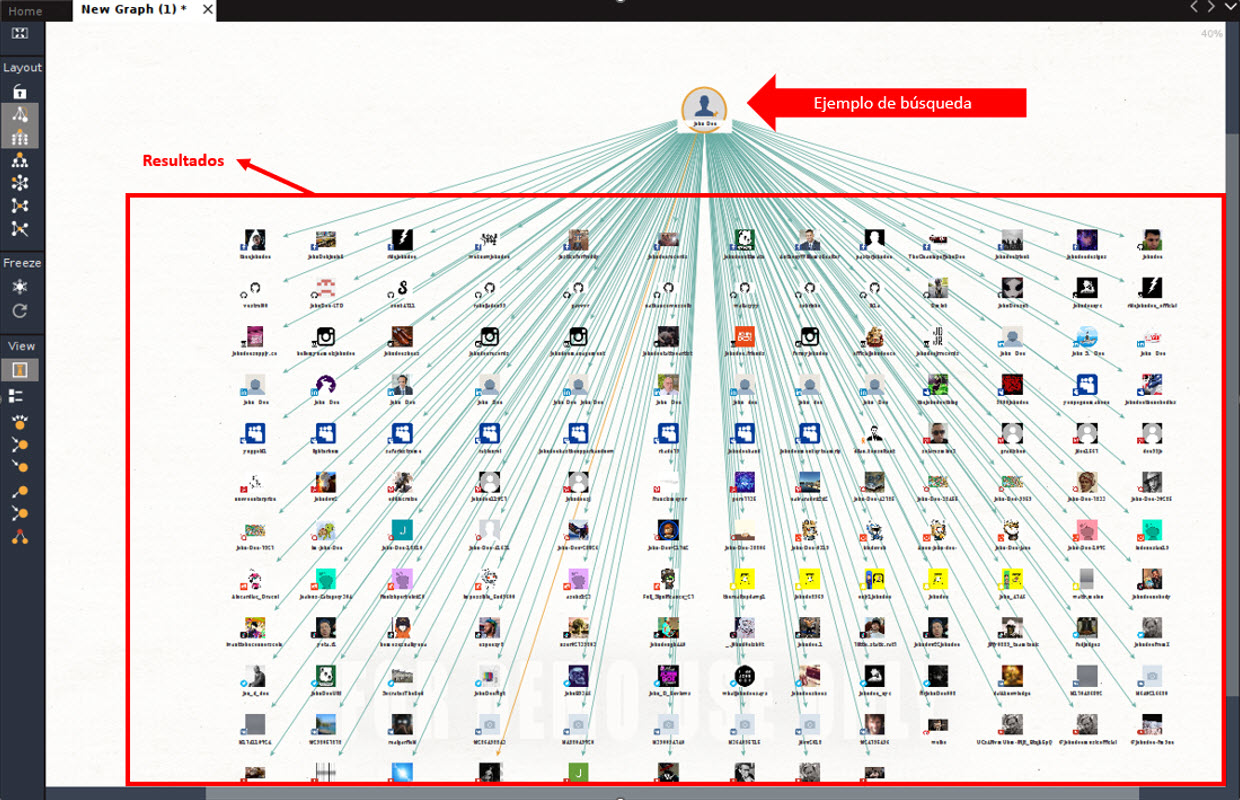1240x800 pixels.
Task: Select the GitHub node with the S logo
Action: pos(401,288)
